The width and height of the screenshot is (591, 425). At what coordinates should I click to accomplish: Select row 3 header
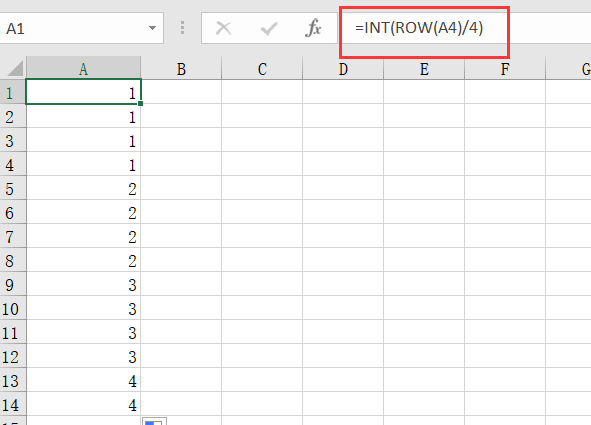pyautogui.click(x=13, y=140)
